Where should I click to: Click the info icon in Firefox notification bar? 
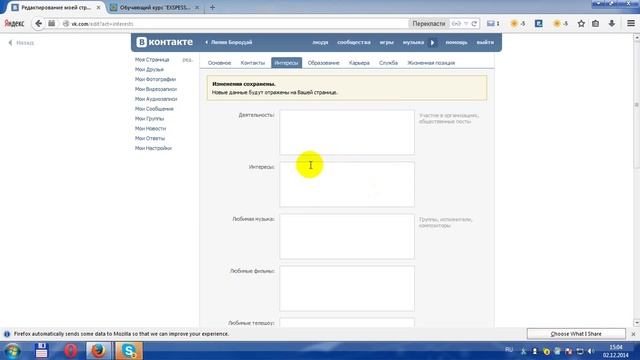[7, 334]
